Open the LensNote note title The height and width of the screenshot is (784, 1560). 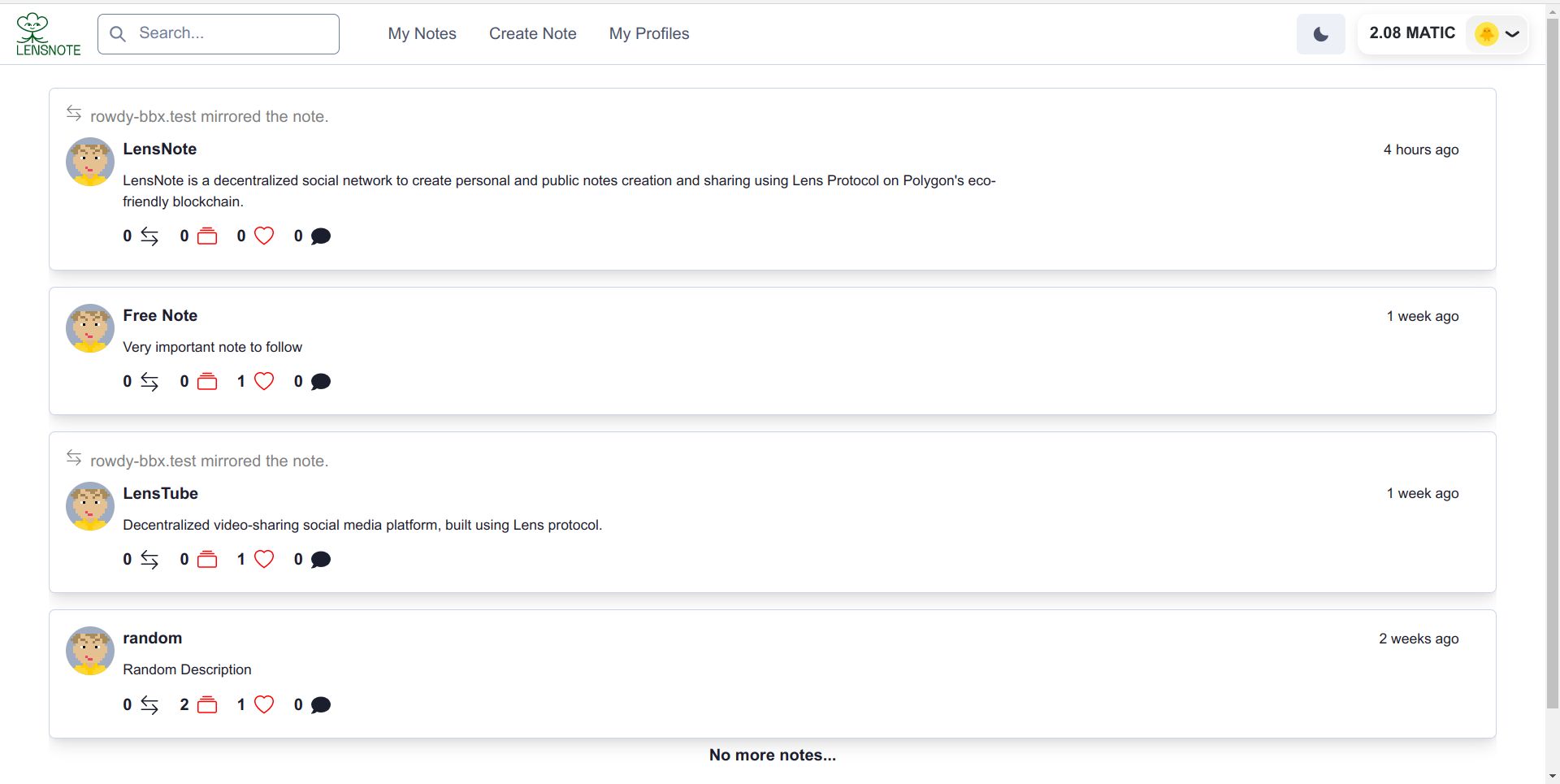click(x=160, y=149)
